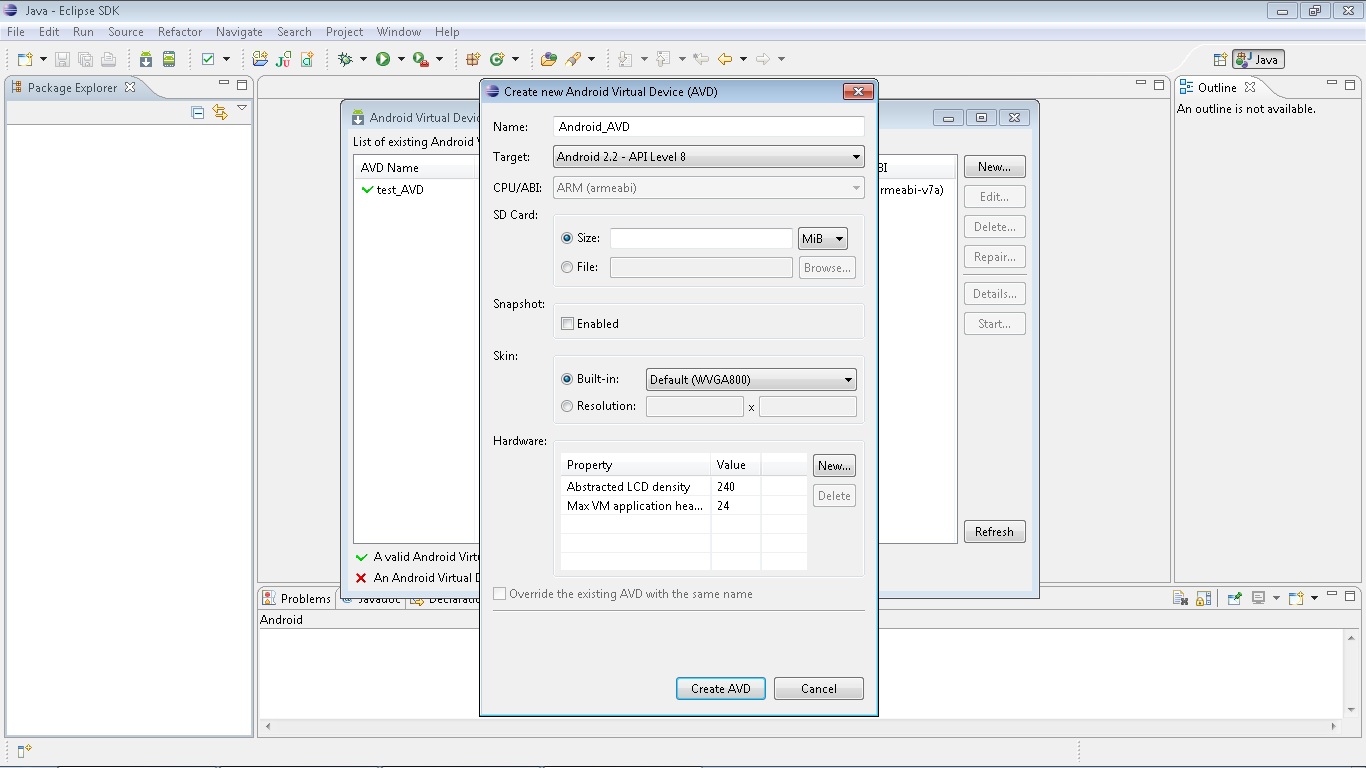The width and height of the screenshot is (1366, 768).
Task: Open the Run dropdown arrow
Action: [401, 59]
